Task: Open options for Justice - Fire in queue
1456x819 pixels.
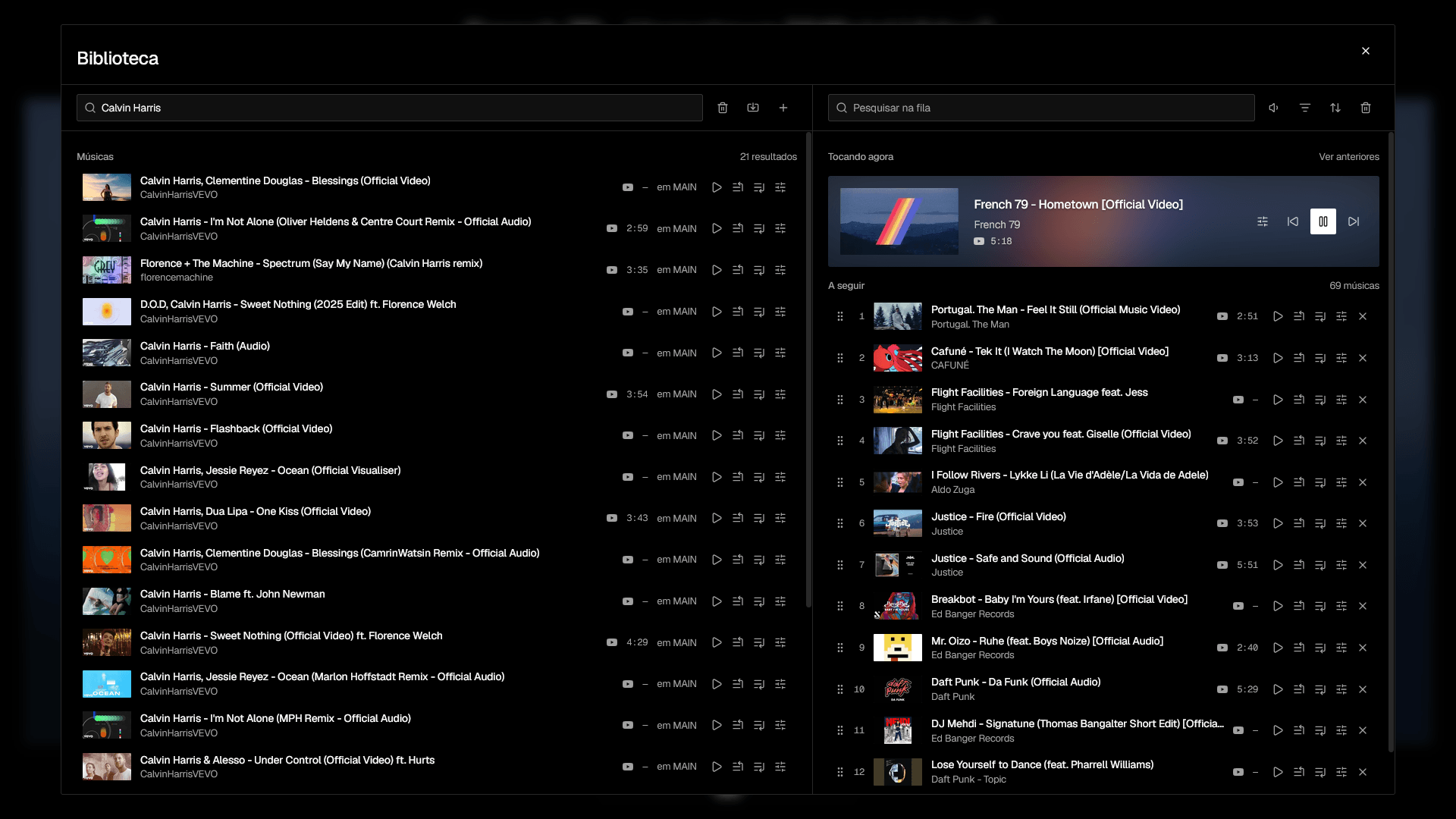Action: (x=1341, y=523)
